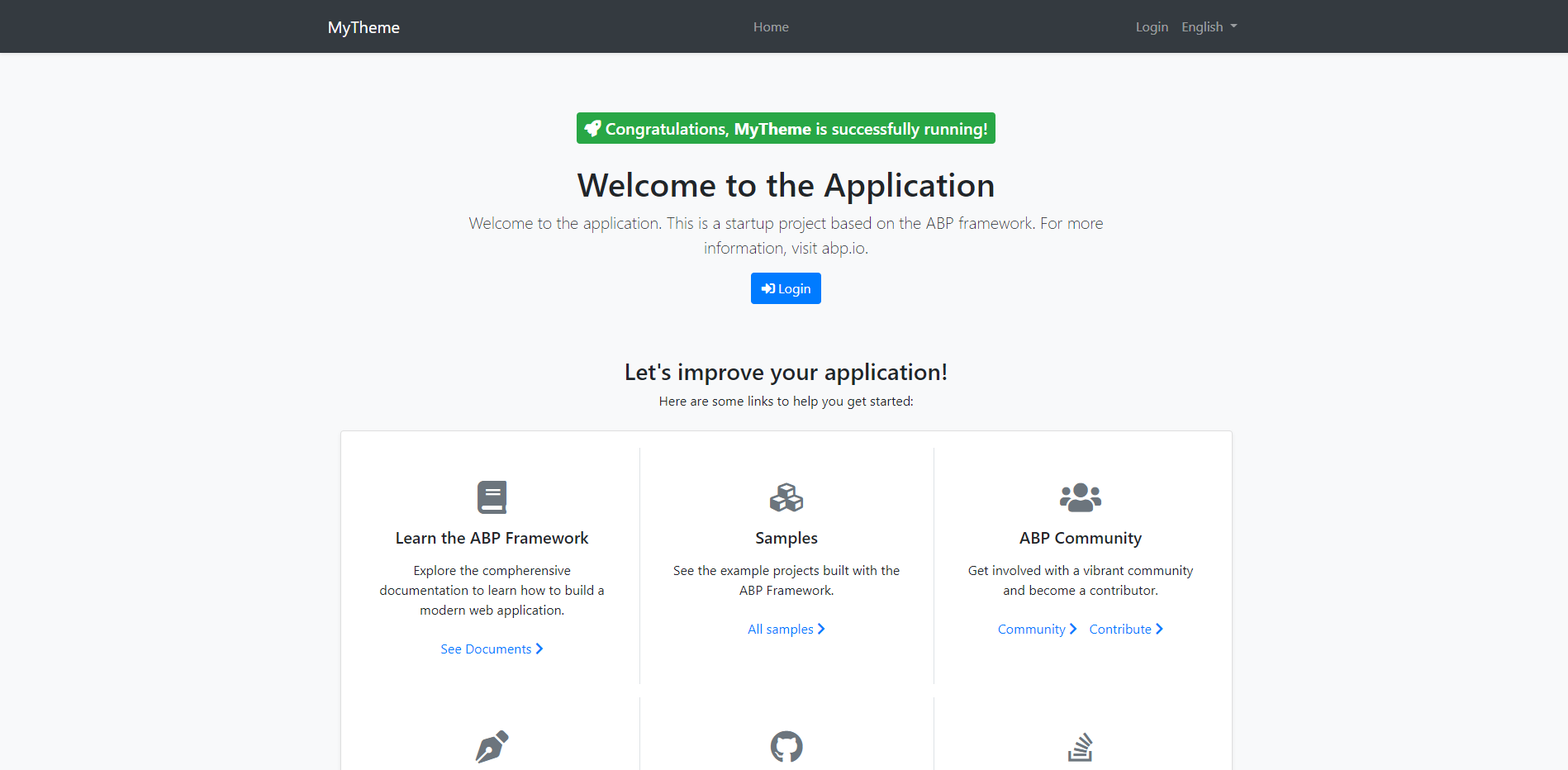The width and height of the screenshot is (1568, 770).
Task: Click the GitHub icon in bottom row
Action: [786, 747]
